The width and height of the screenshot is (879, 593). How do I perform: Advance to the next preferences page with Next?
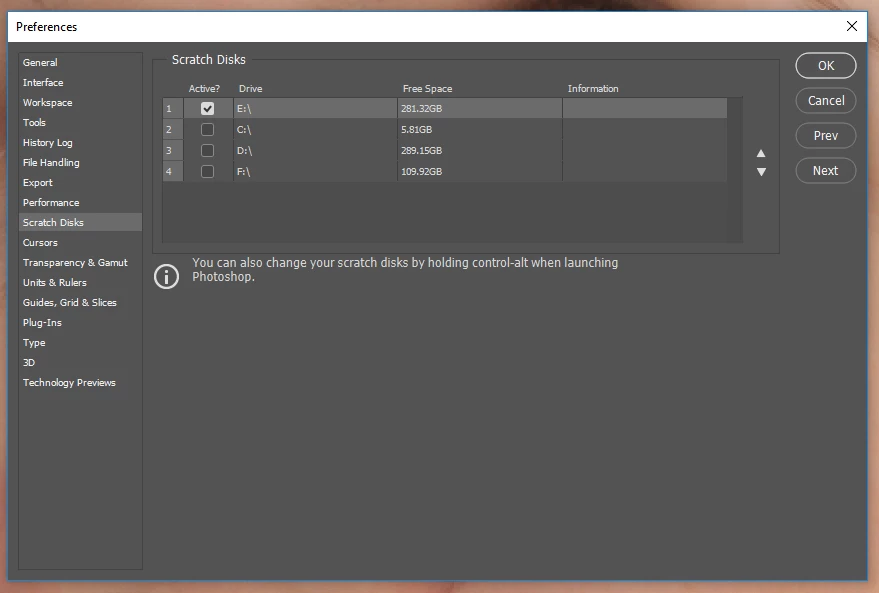[826, 171]
